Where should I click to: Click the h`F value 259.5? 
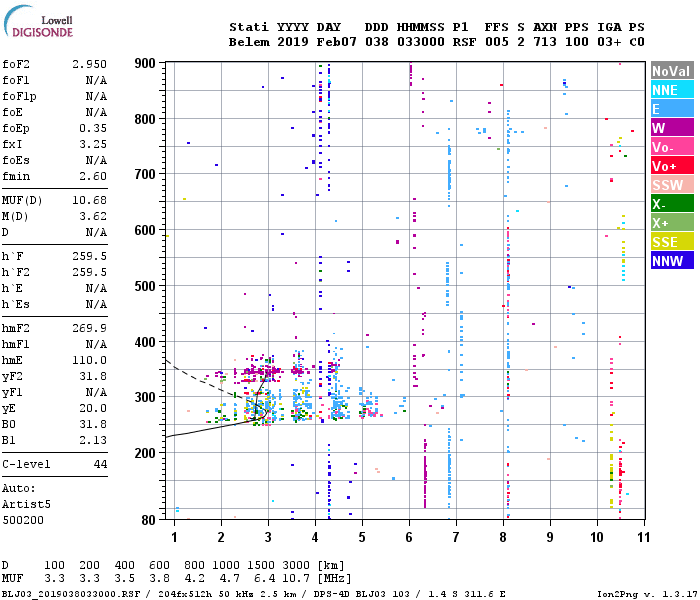[90, 256]
